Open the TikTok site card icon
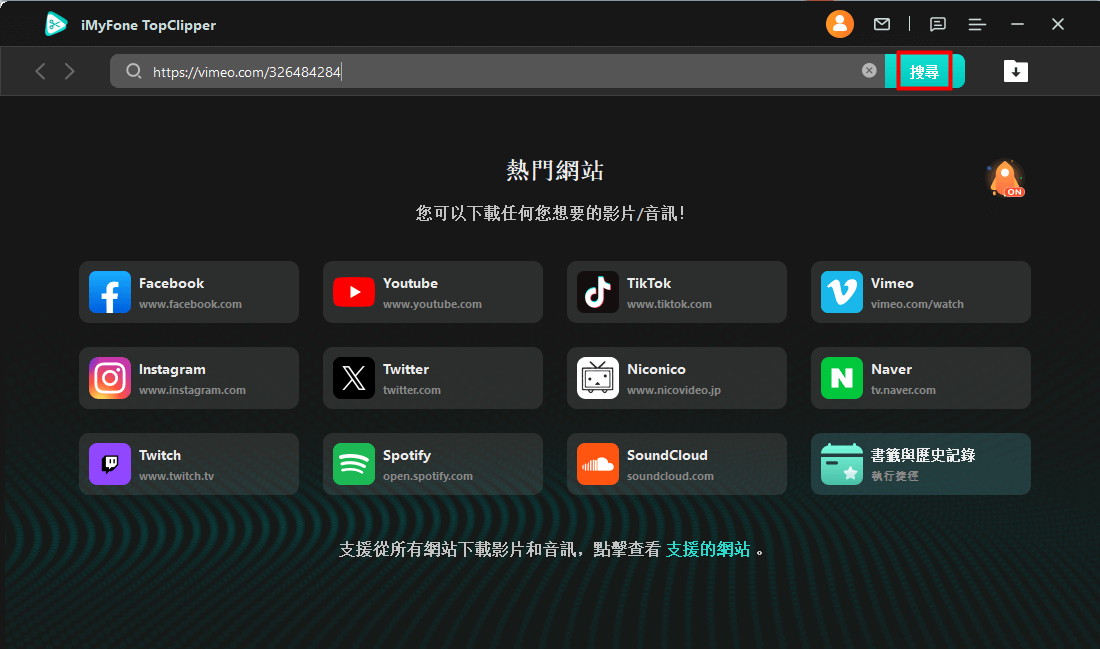 [x=598, y=292]
